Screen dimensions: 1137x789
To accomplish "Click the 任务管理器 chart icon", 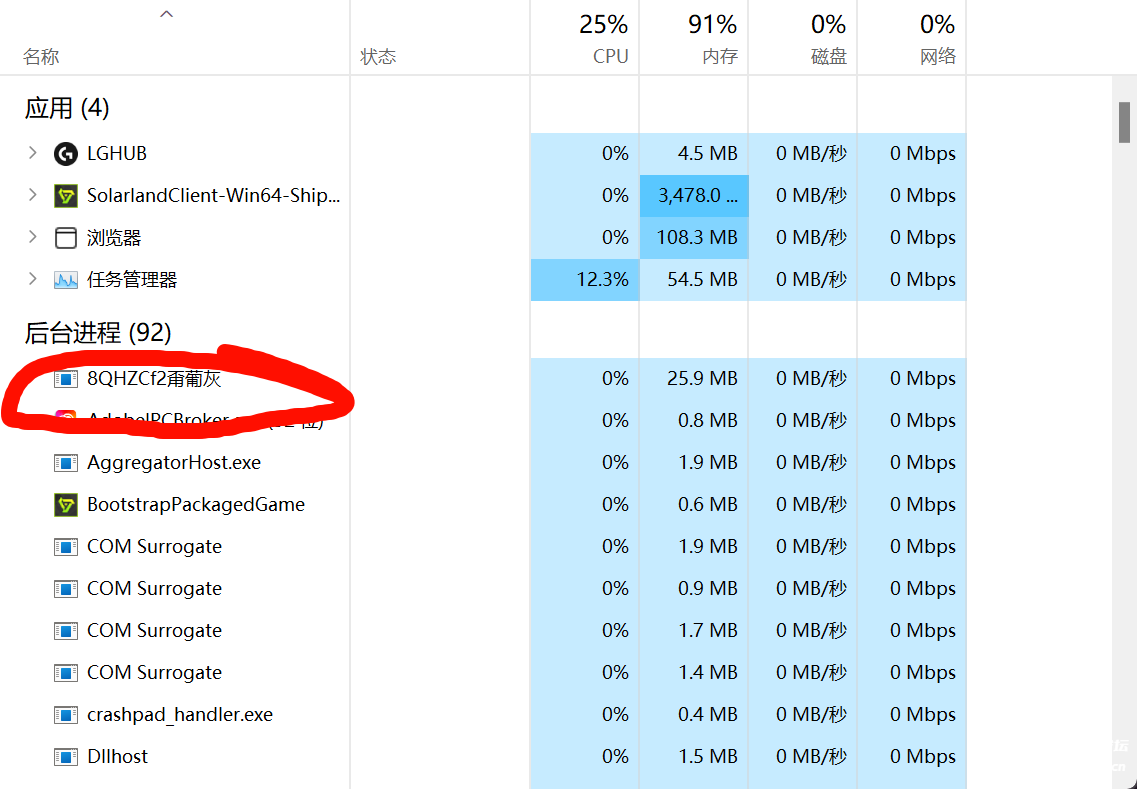I will click(65, 280).
